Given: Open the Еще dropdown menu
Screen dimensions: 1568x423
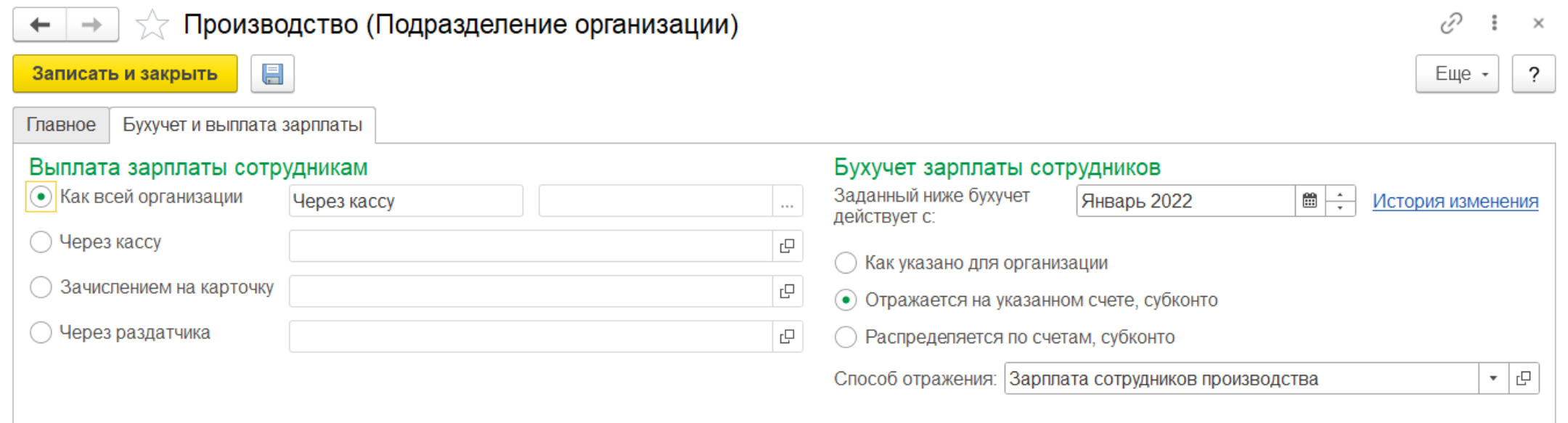Looking at the screenshot, I should pyautogui.click(x=1456, y=74).
